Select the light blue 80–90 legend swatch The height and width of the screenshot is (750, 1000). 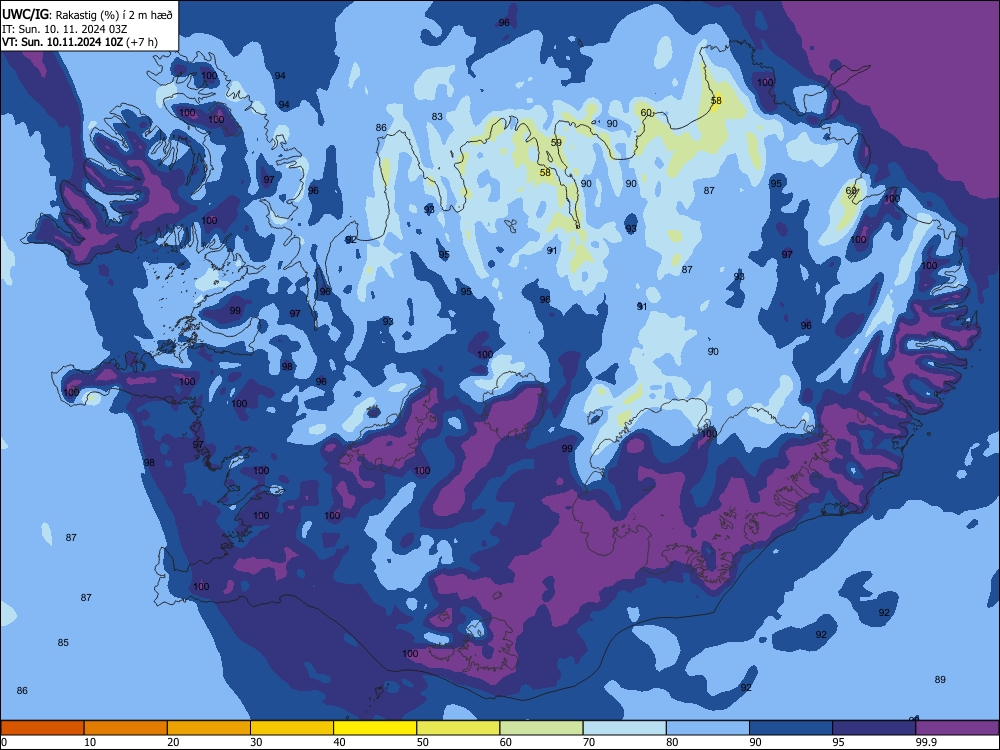point(708,728)
